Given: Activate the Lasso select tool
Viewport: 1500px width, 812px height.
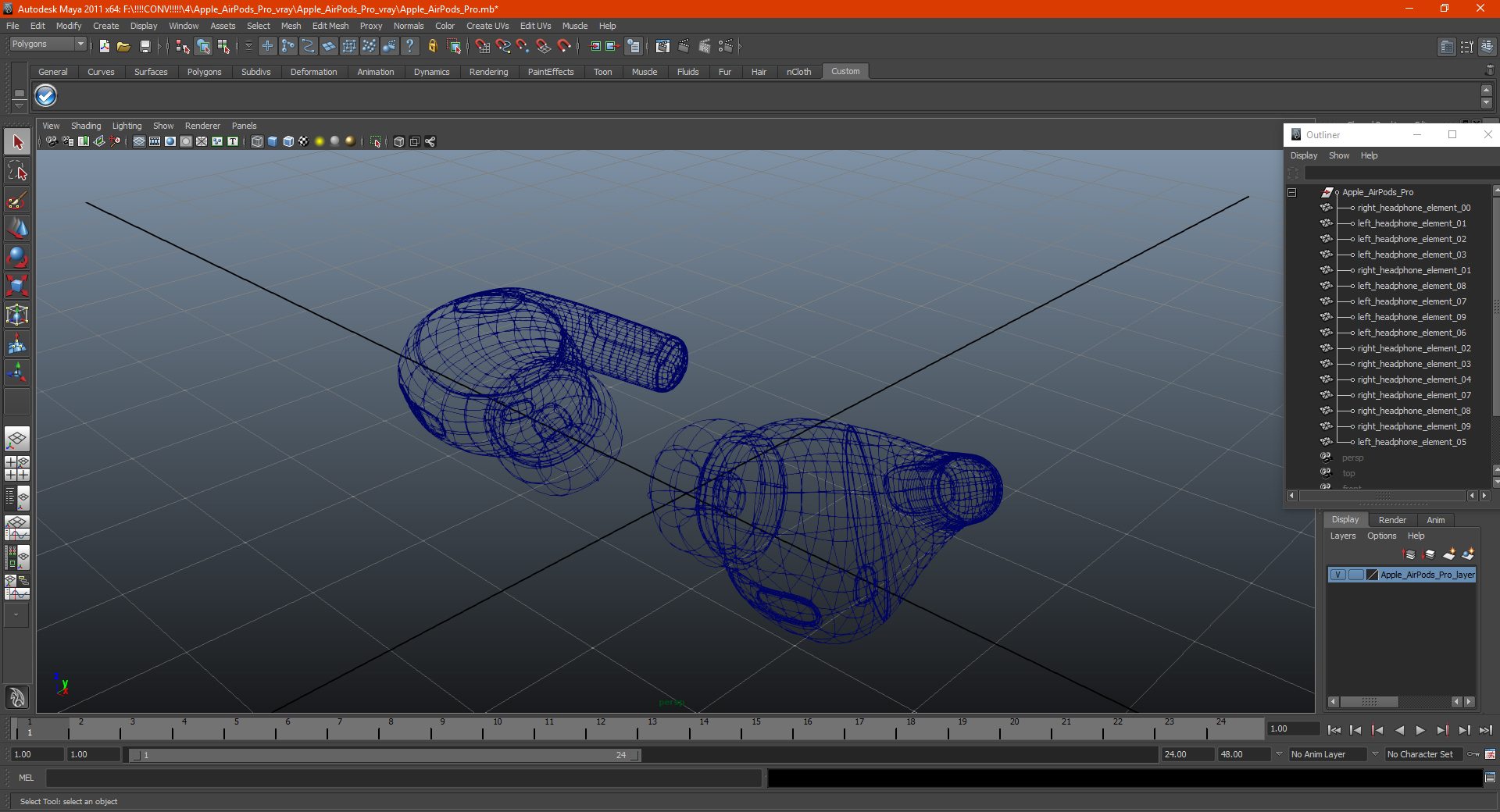Looking at the screenshot, I should coord(17,171).
